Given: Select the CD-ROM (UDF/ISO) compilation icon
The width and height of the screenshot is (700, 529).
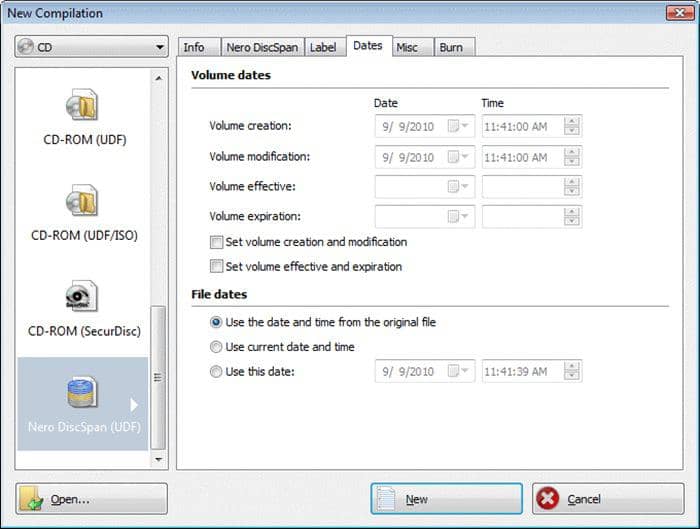Looking at the screenshot, I should [82, 200].
